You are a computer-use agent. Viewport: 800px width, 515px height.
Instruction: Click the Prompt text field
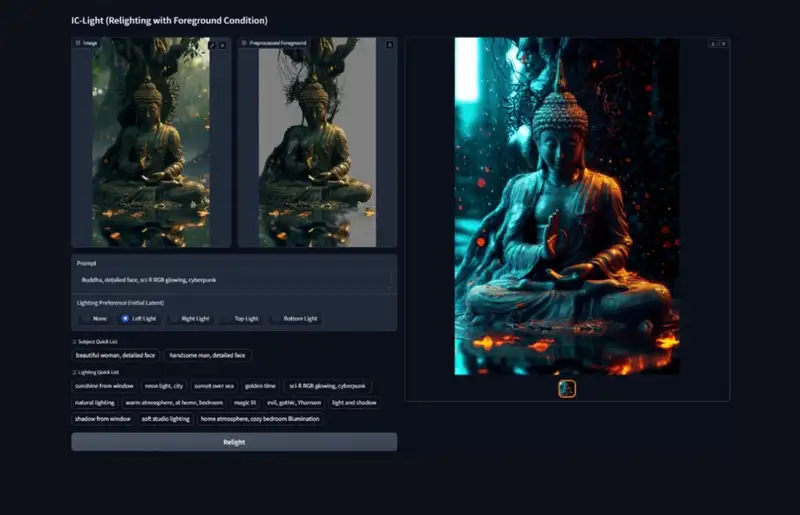click(234, 280)
